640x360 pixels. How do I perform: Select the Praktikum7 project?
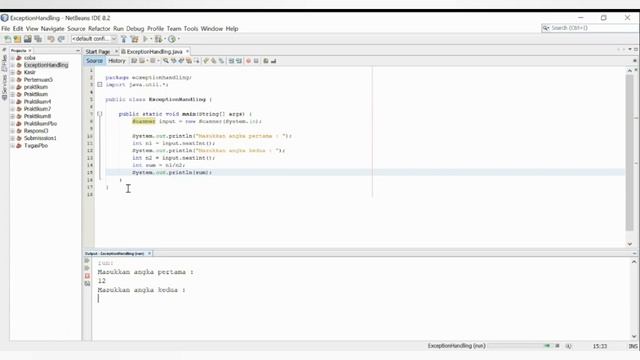point(37,109)
